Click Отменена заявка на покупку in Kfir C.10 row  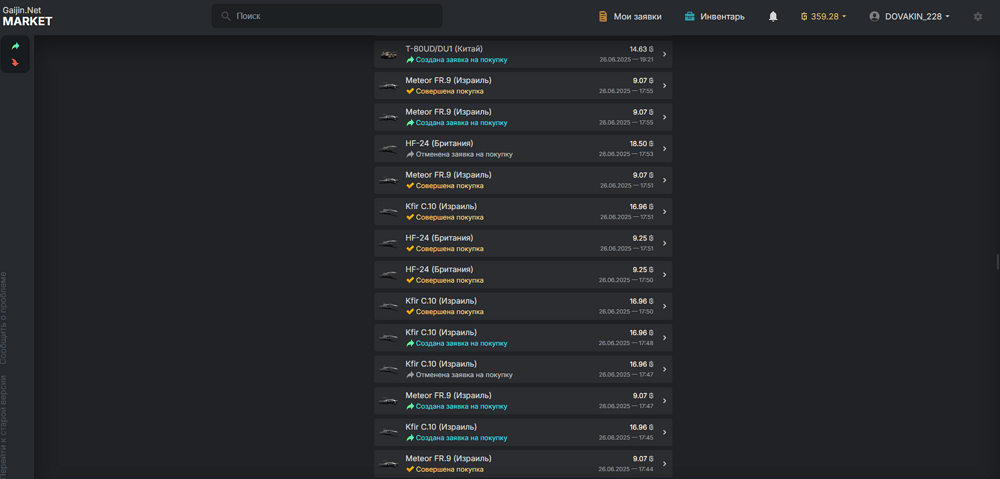464,375
